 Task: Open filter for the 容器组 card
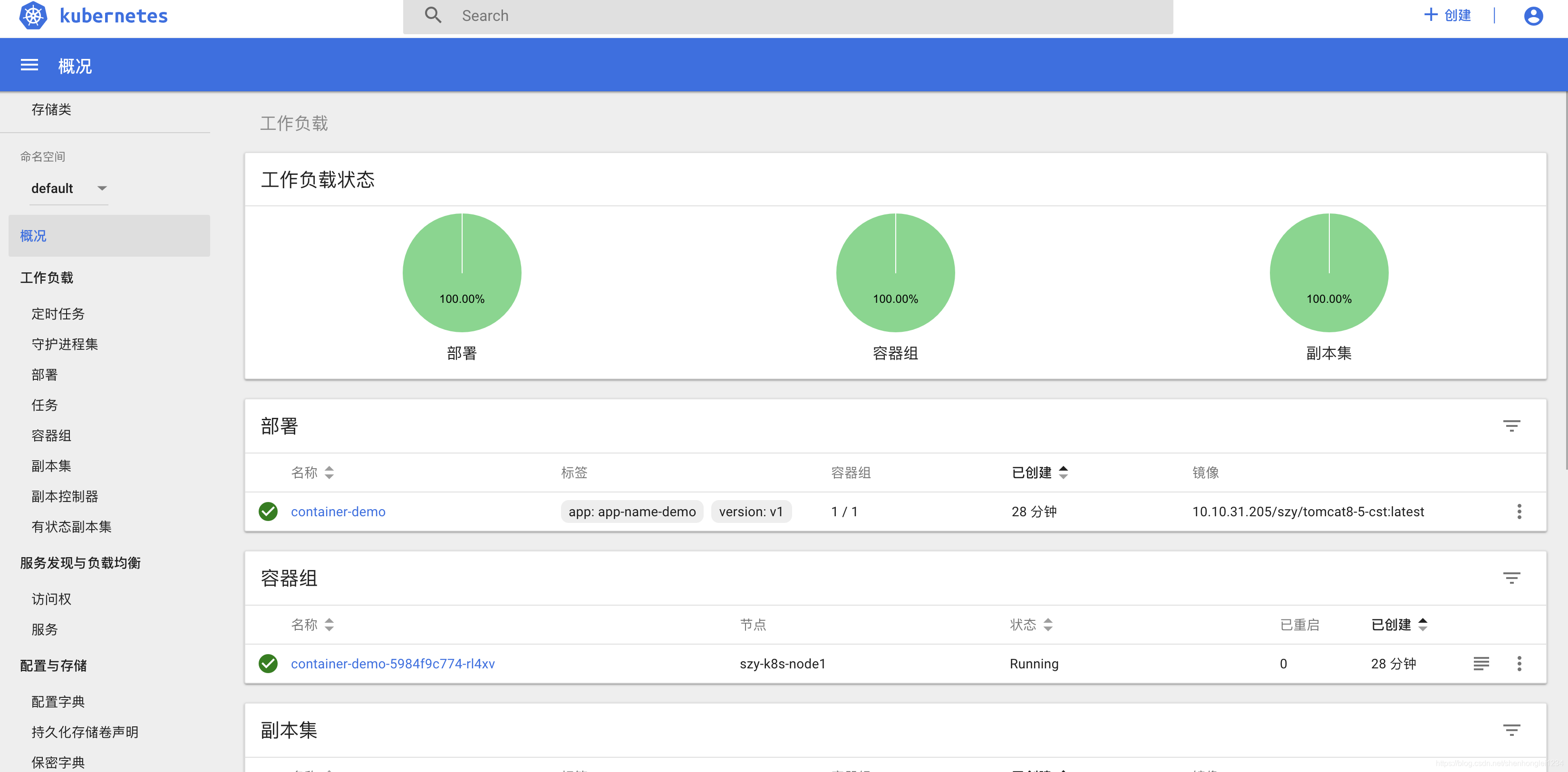[x=1511, y=578]
